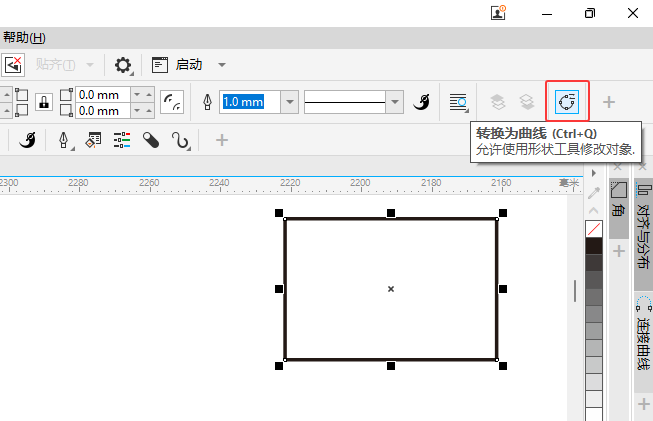Click the user account icon in title bar

point(498,13)
